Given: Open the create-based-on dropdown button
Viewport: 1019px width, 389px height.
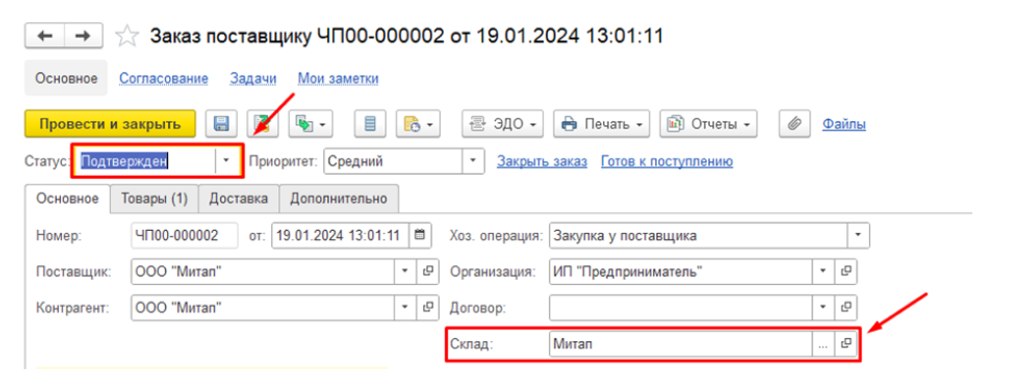Looking at the screenshot, I should tap(311, 123).
